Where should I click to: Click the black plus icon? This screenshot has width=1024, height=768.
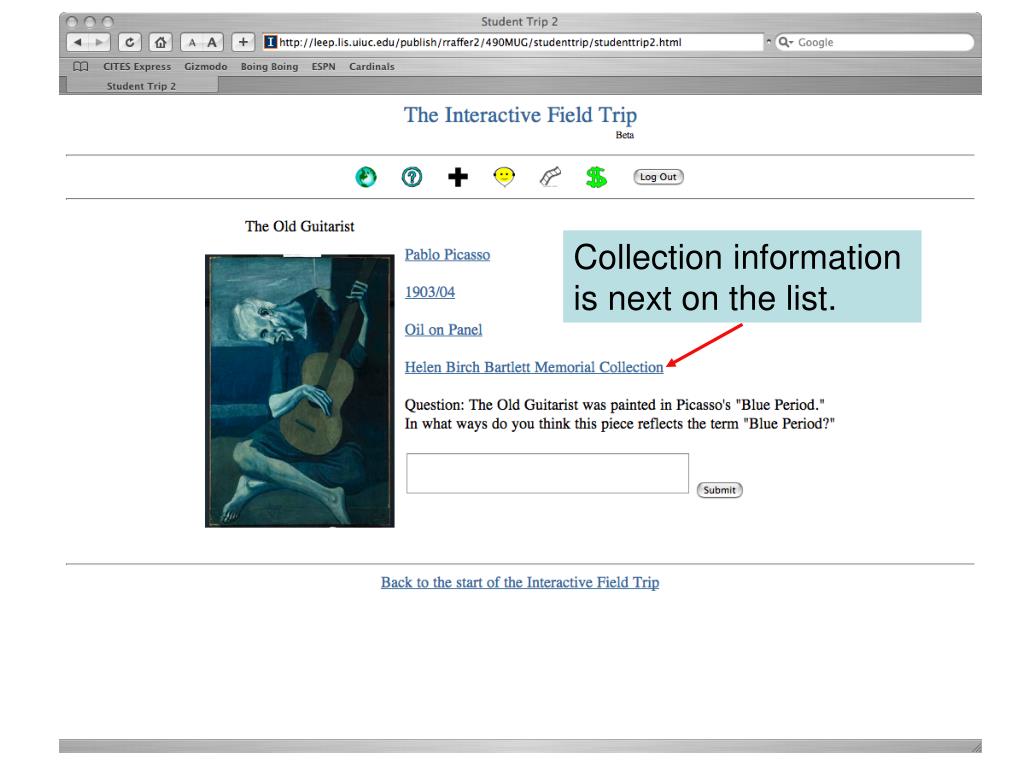(458, 177)
